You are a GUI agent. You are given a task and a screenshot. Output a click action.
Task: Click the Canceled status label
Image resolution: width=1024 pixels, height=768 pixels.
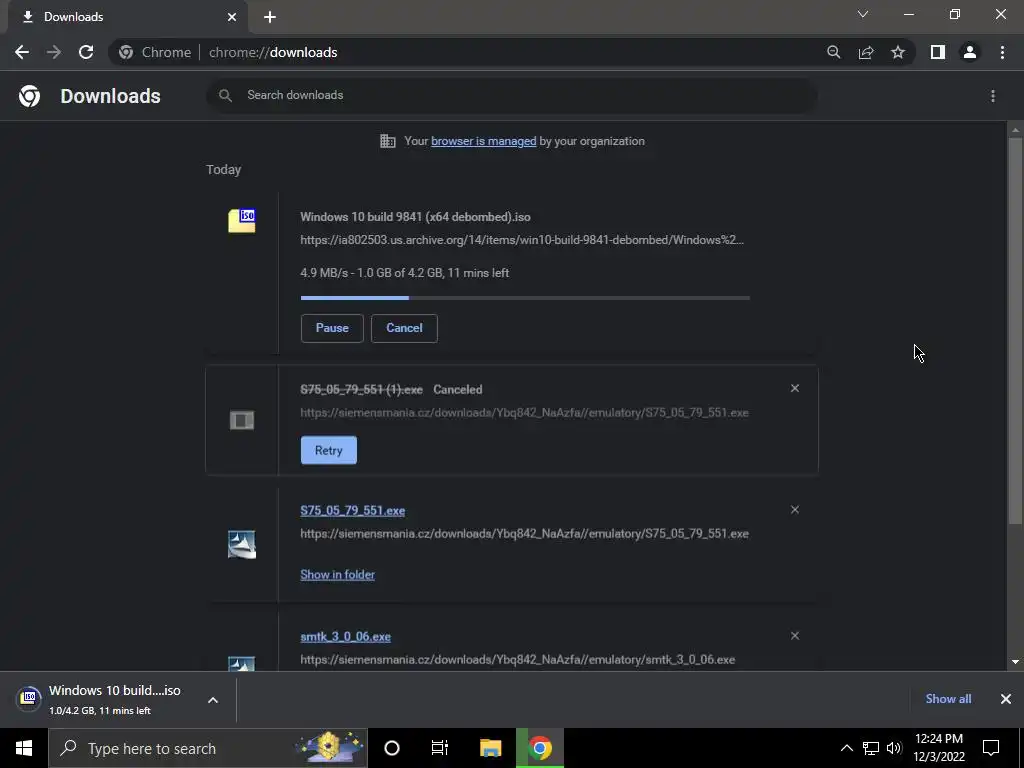coord(458,390)
